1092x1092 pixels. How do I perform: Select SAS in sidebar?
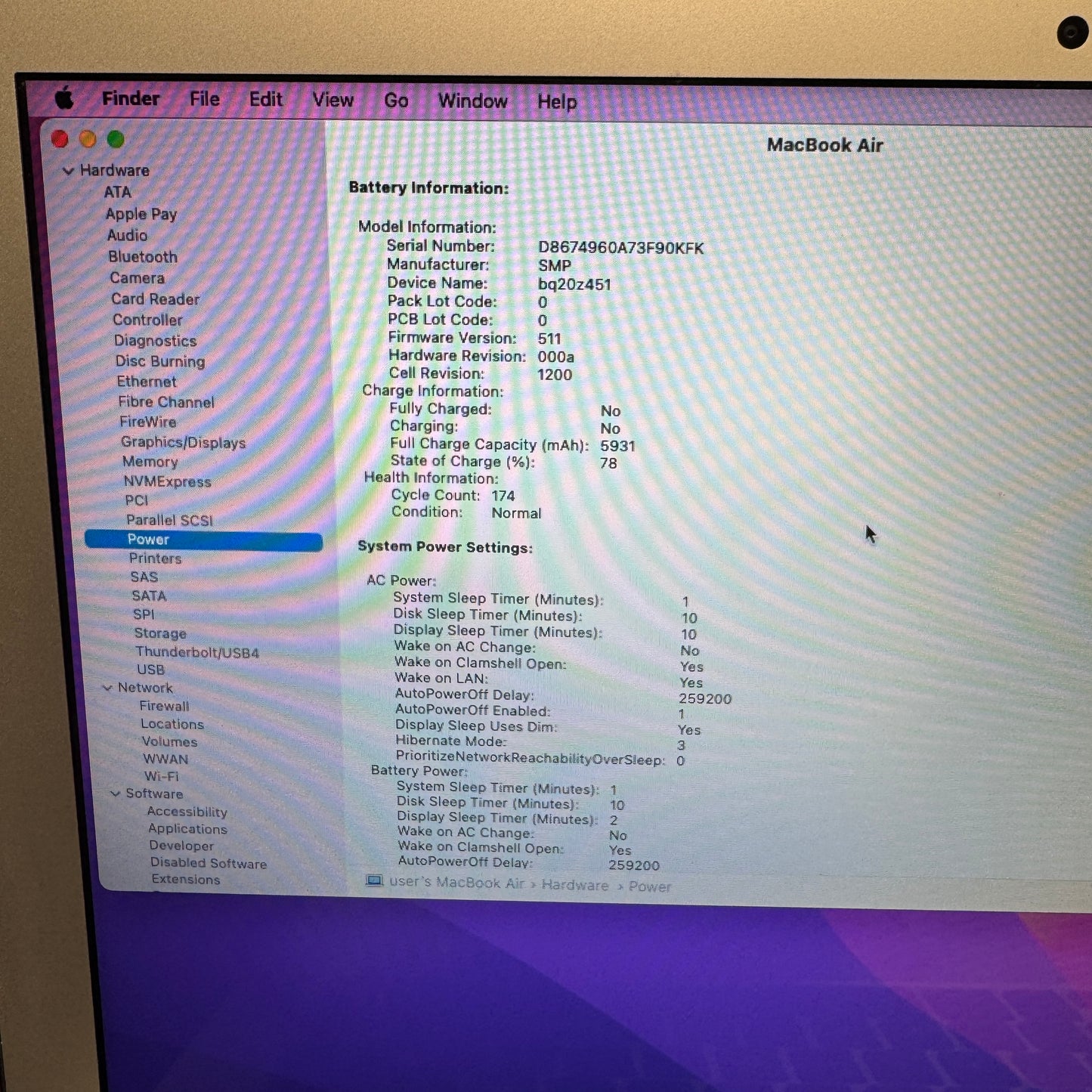[144, 577]
